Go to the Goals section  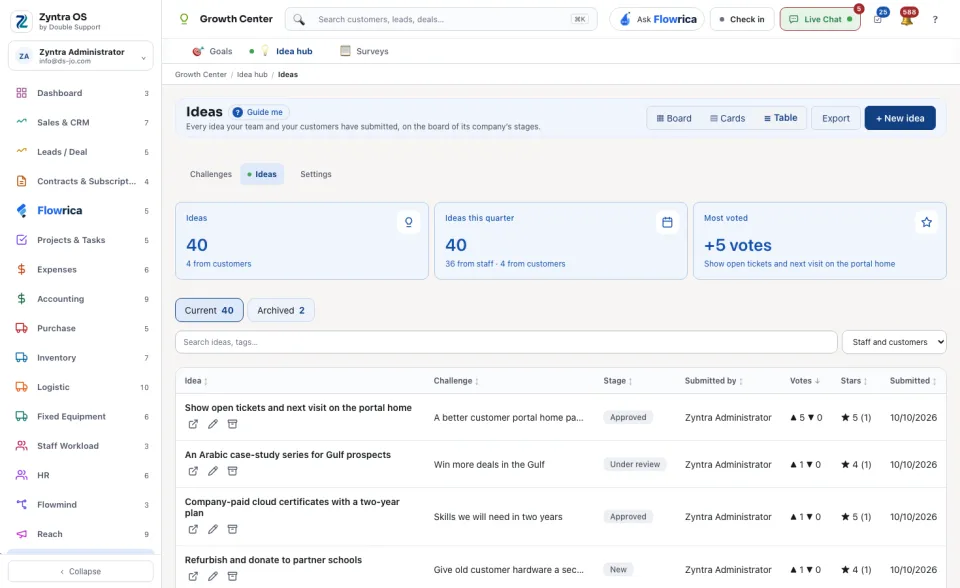click(x=212, y=51)
